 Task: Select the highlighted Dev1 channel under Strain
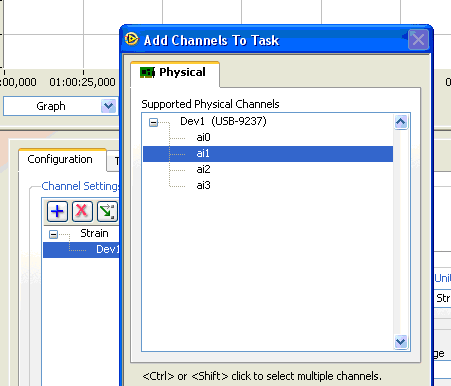[x=81, y=250]
